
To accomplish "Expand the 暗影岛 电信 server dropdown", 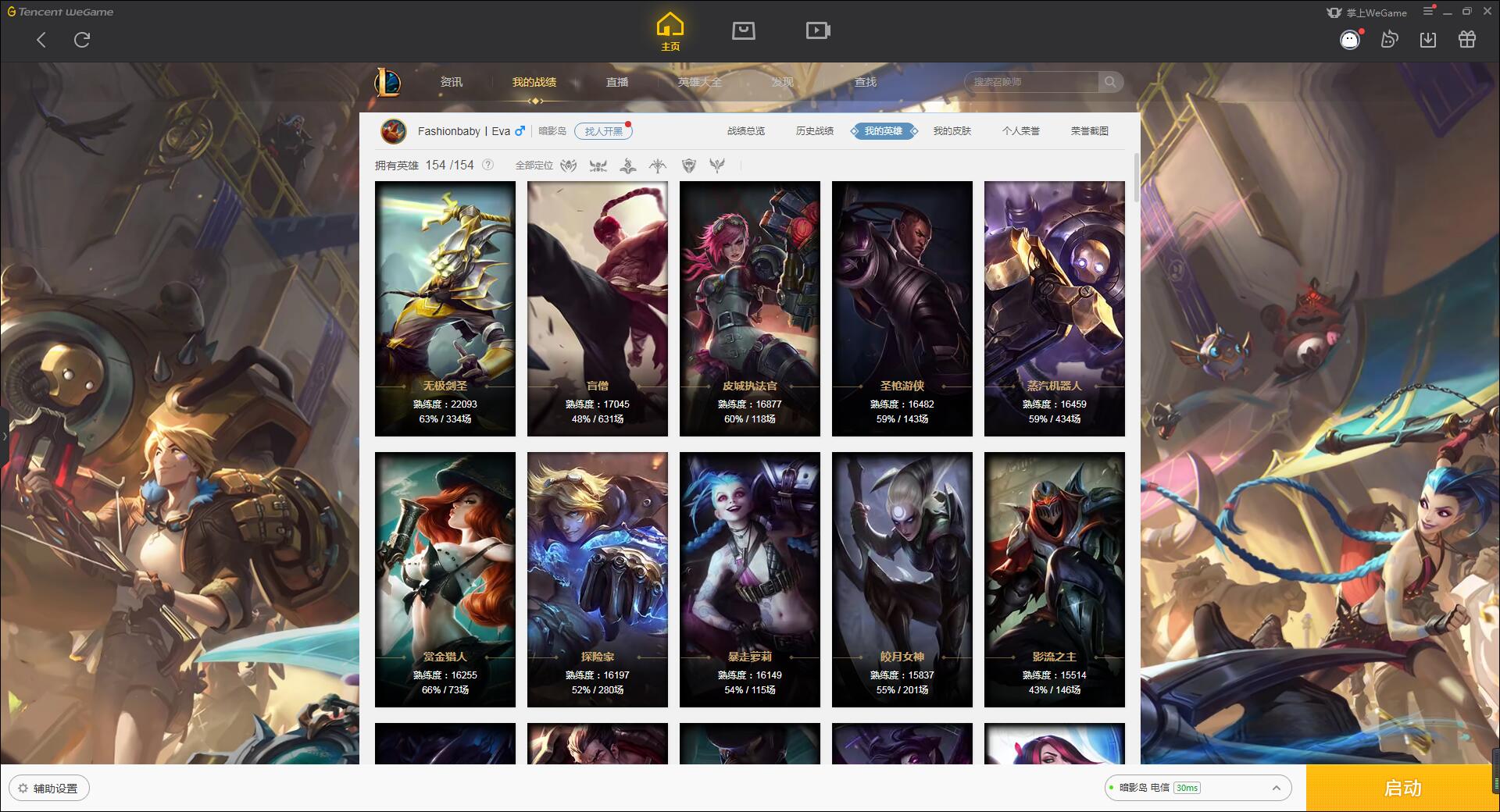I will (1277, 788).
